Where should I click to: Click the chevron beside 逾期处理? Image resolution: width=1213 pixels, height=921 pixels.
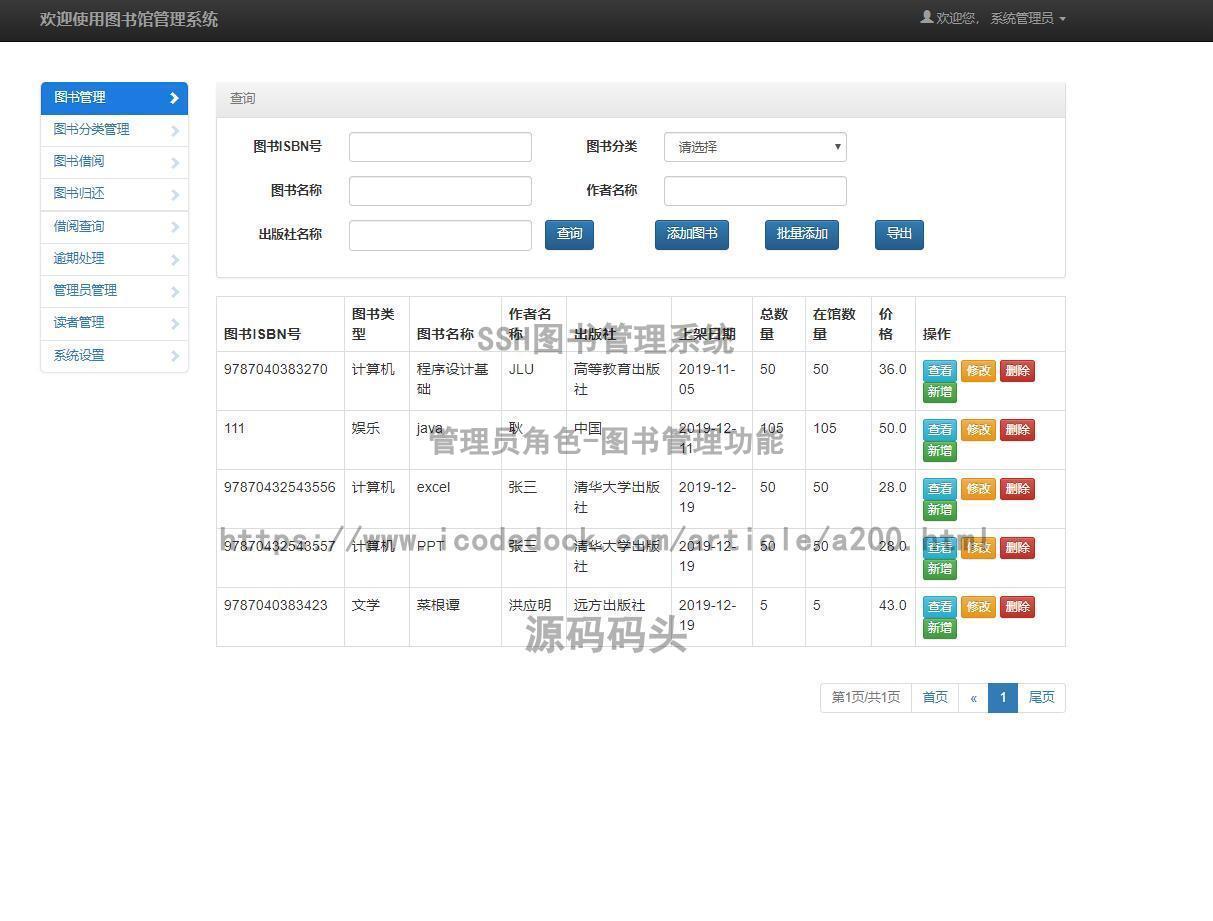tap(175, 258)
